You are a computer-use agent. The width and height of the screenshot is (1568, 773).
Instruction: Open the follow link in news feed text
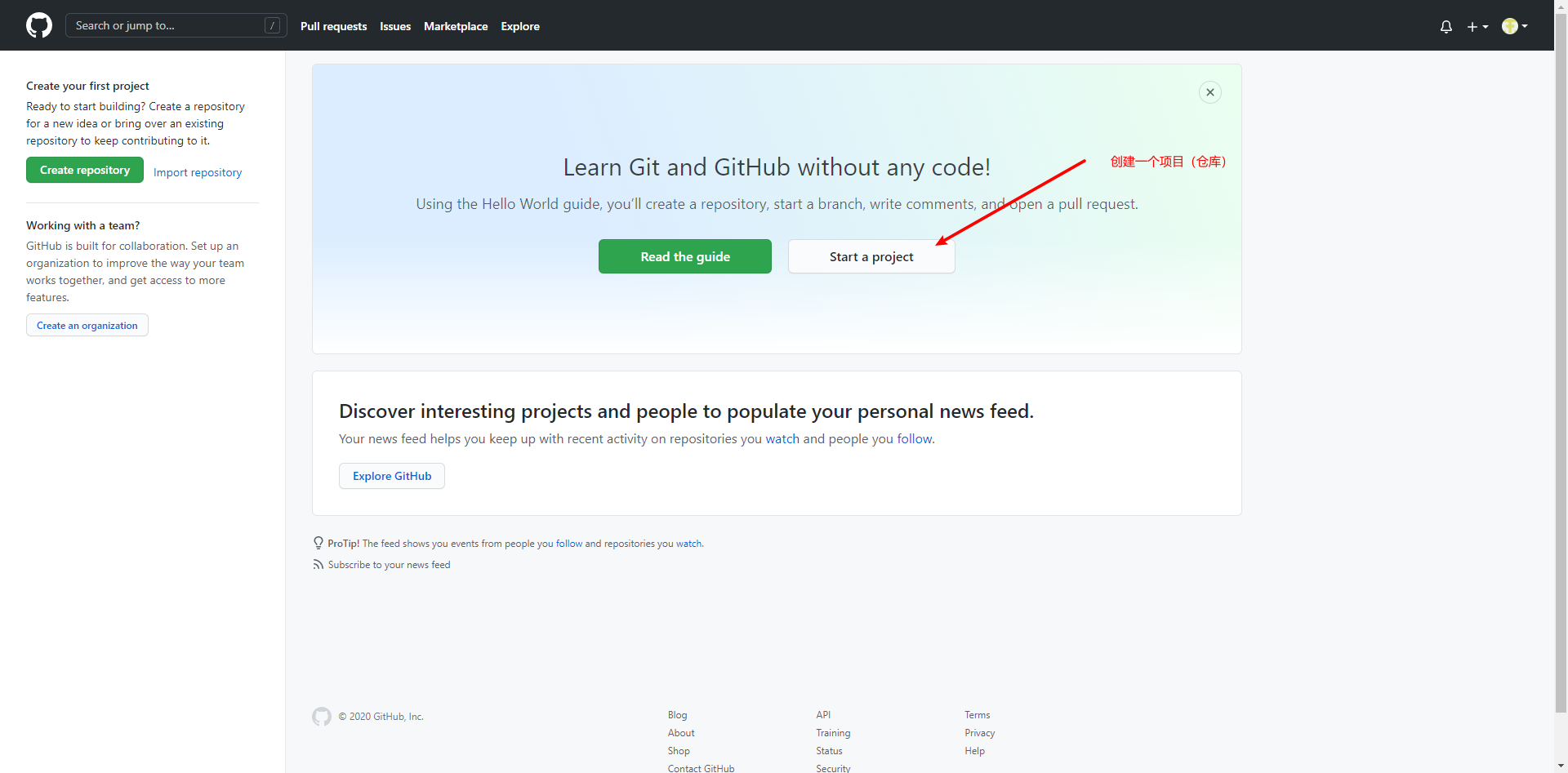[915, 439]
